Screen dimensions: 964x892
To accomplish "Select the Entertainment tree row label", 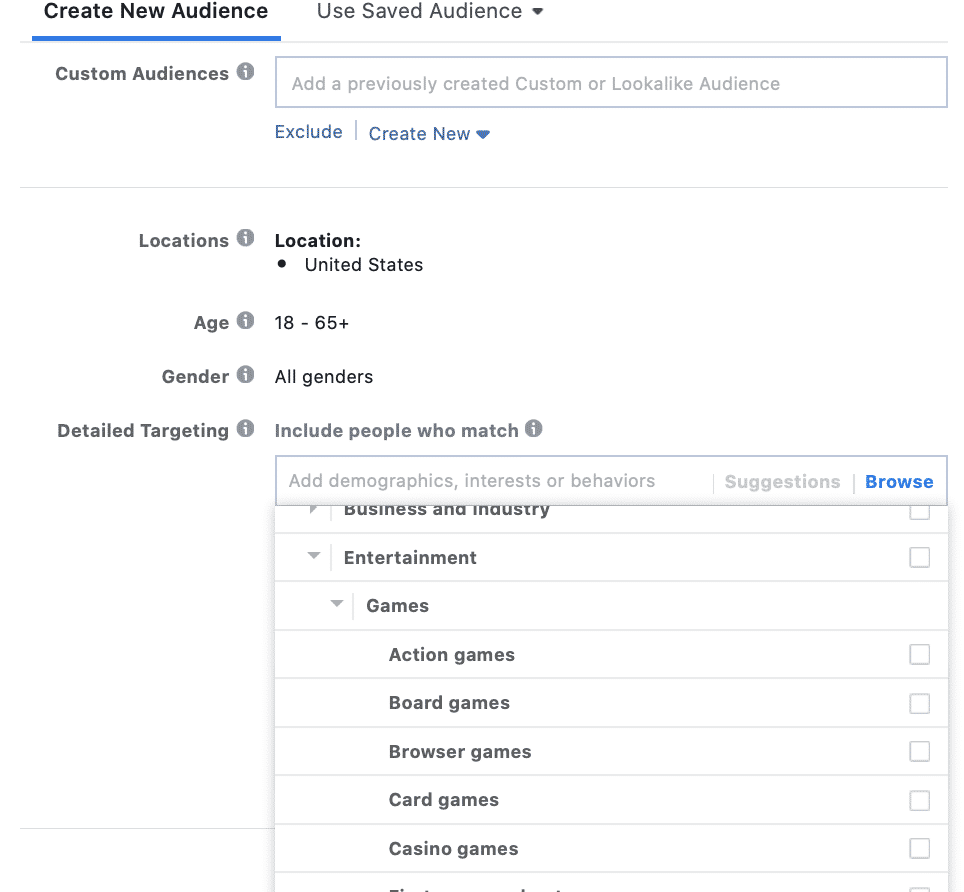I will 410,558.
